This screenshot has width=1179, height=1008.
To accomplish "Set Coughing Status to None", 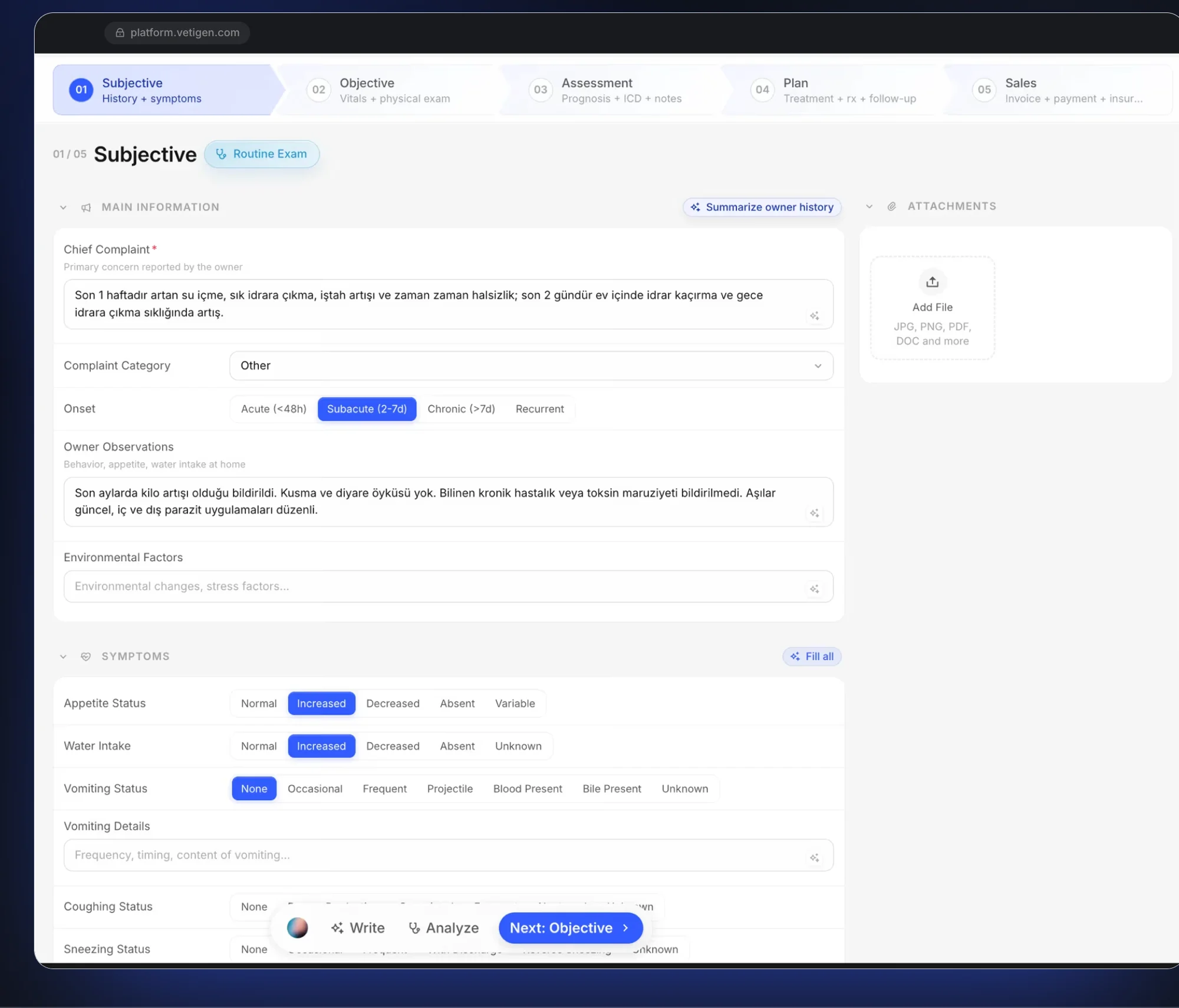I will tap(254, 907).
